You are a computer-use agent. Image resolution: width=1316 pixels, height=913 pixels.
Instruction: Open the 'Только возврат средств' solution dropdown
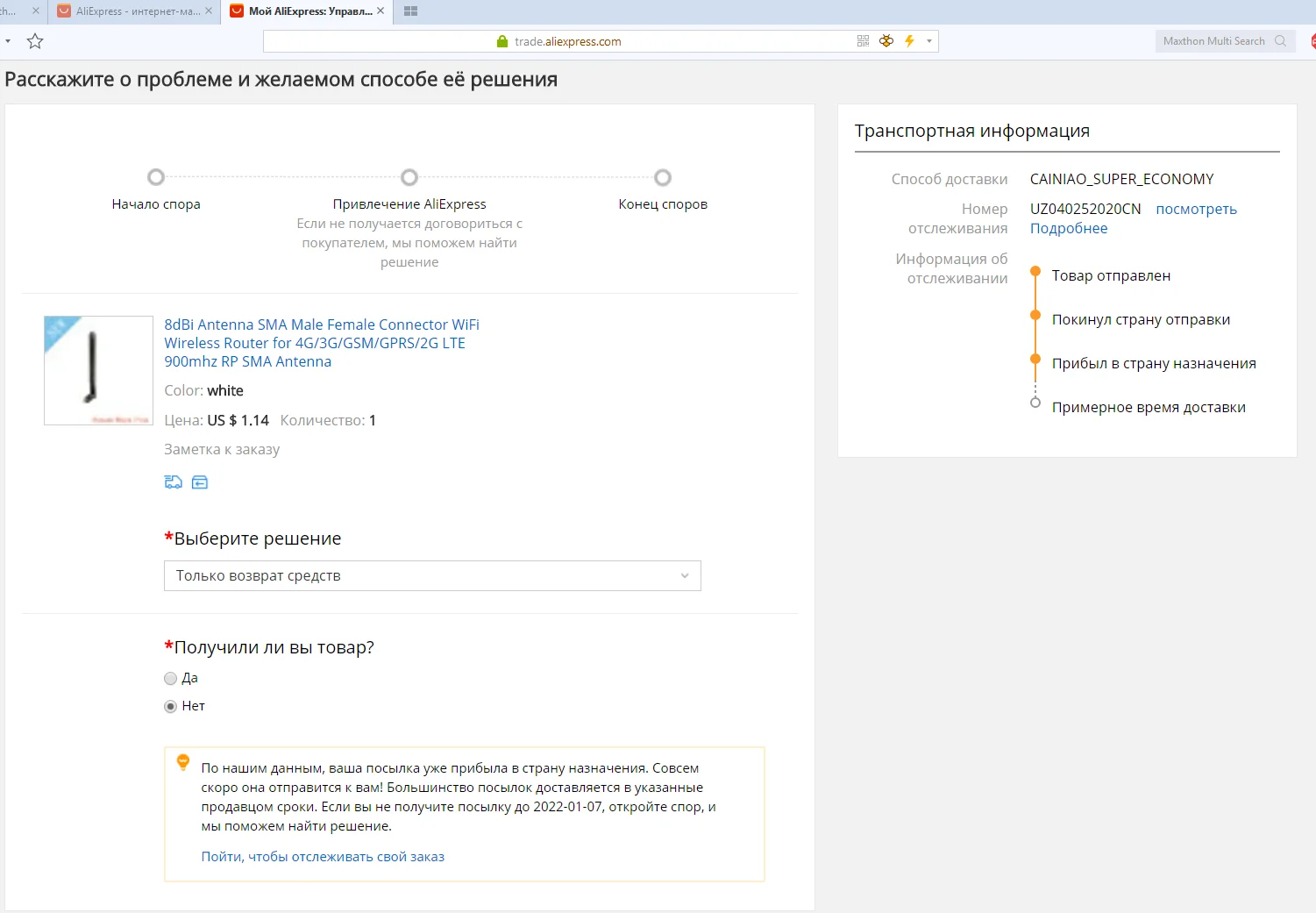click(432, 575)
